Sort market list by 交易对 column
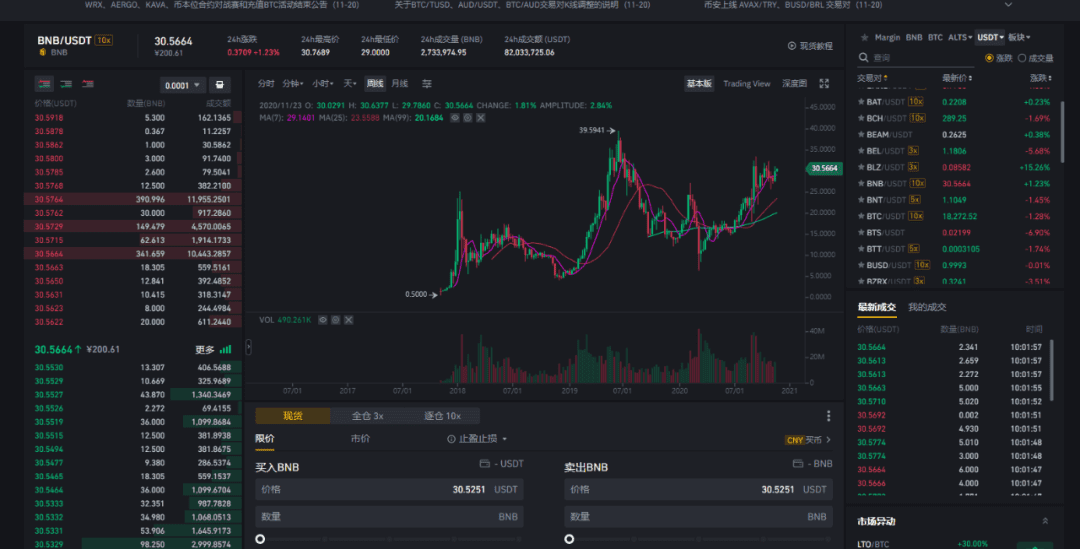Screen dimensions: 1080x549 click(x=872, y=78)
